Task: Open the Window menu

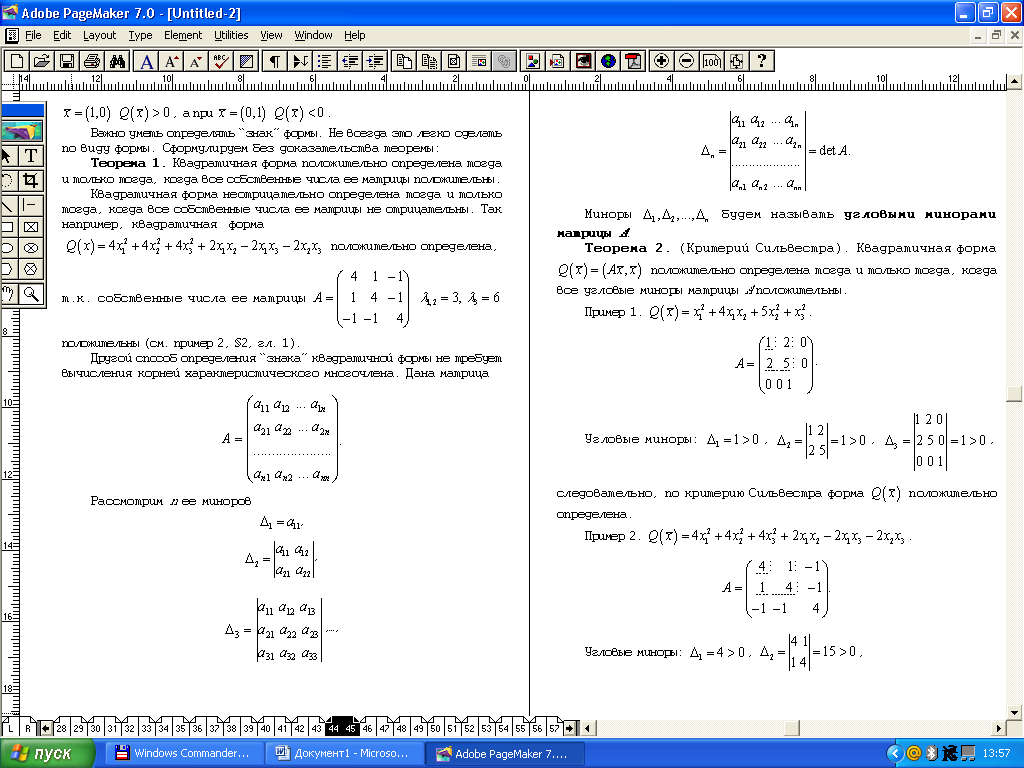Action: 313,35
